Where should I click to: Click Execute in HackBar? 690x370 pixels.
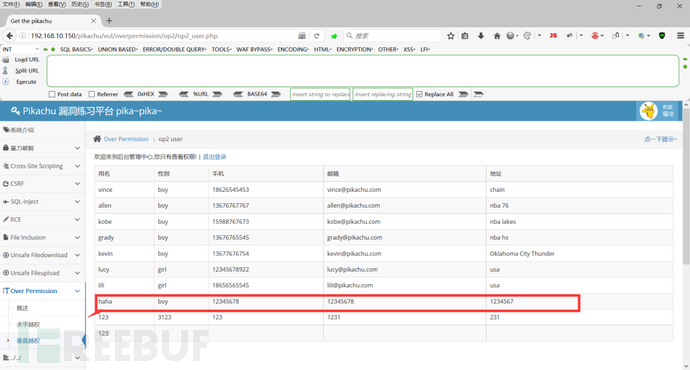pos(26,82)
